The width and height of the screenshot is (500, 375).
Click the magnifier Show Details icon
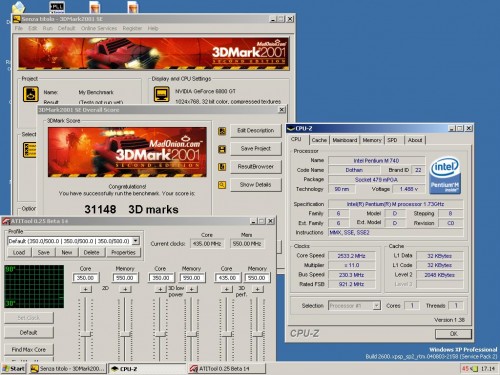[222, 185]
